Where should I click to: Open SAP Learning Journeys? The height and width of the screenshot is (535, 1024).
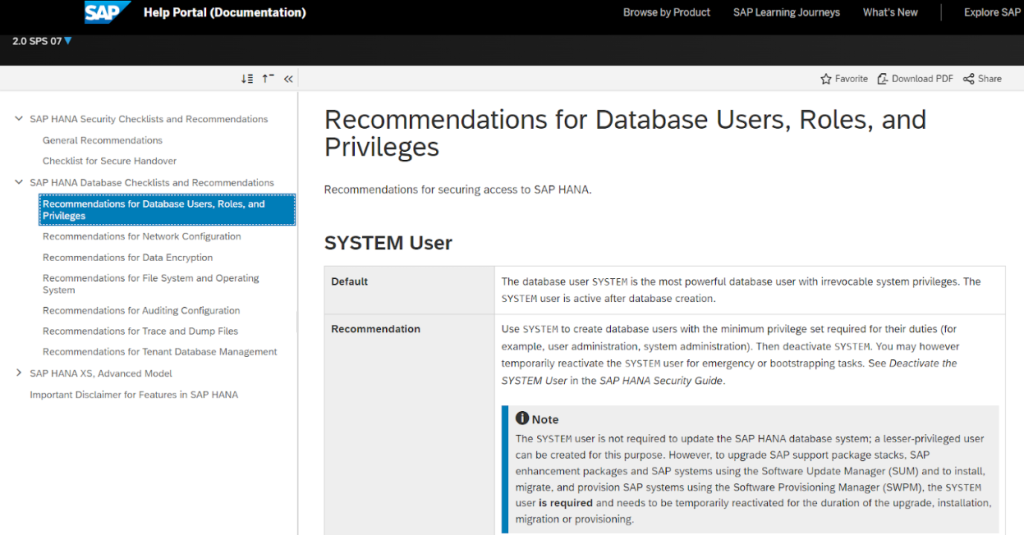[786, 12]
